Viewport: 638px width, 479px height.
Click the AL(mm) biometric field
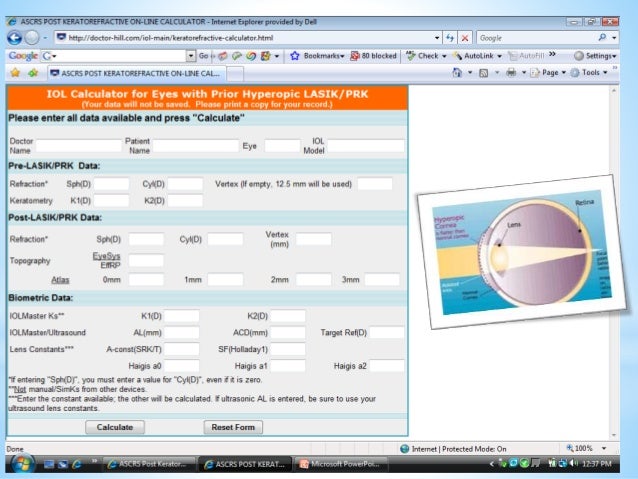pos(181,332)
